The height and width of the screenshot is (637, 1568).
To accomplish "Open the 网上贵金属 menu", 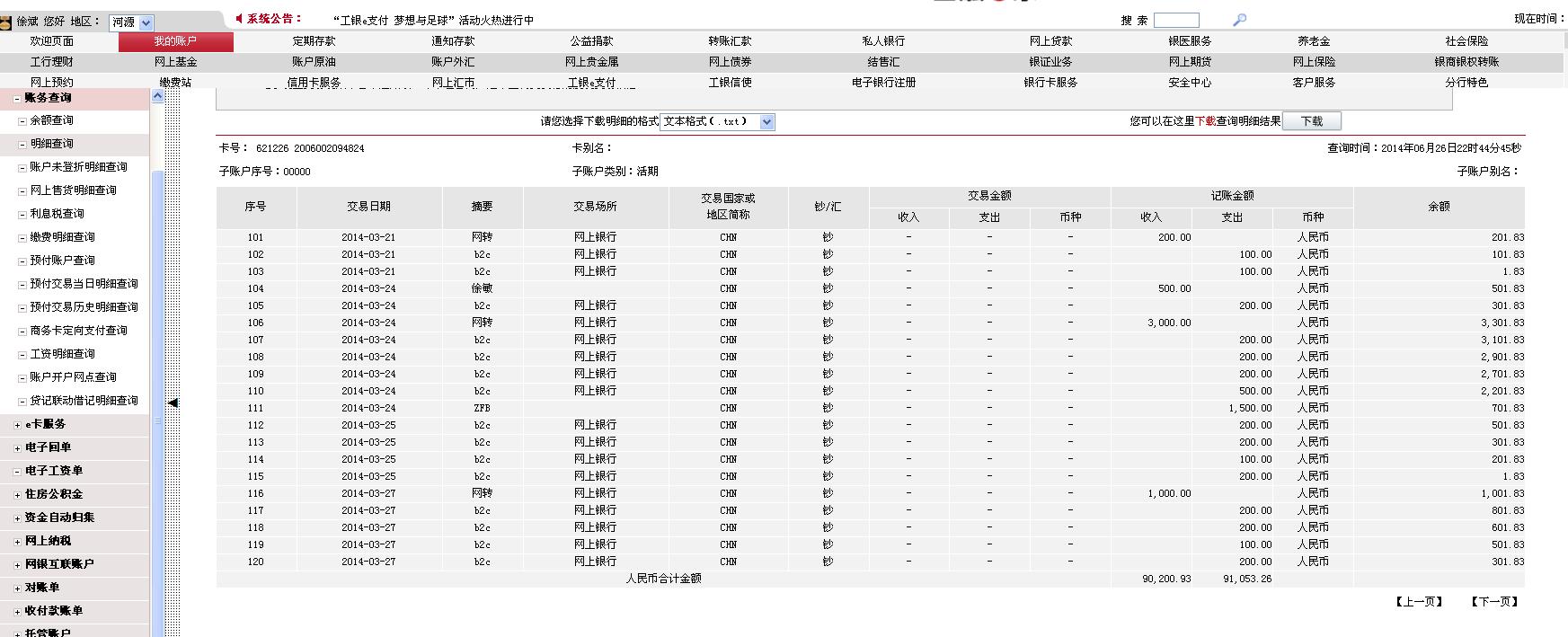I will coord(591,62).
